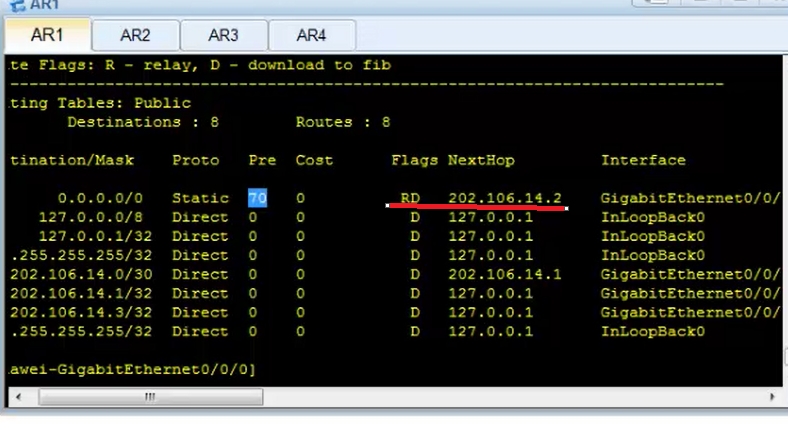This screenshot has width=788, height=432.
Task: Click the 0.0.0.0/0 destination entry
Action: pyautogui.click(x=100, y=198)
